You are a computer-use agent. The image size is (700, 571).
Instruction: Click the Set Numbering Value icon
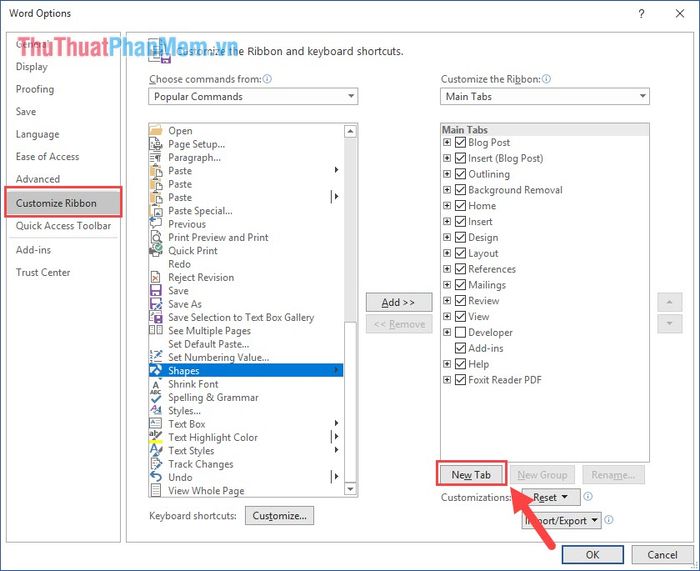156,357
